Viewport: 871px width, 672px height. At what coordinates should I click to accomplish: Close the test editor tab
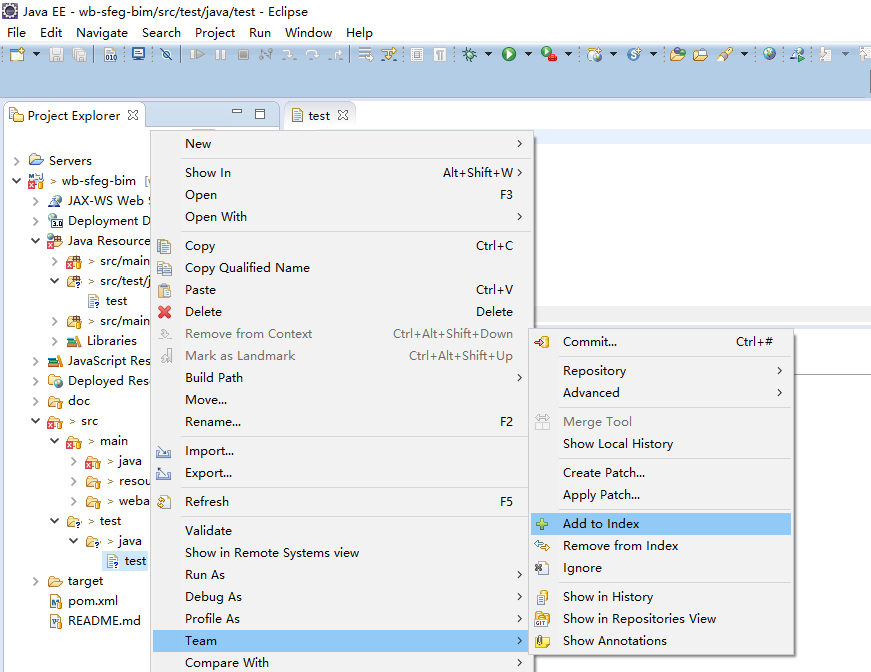tap(343, 115)
